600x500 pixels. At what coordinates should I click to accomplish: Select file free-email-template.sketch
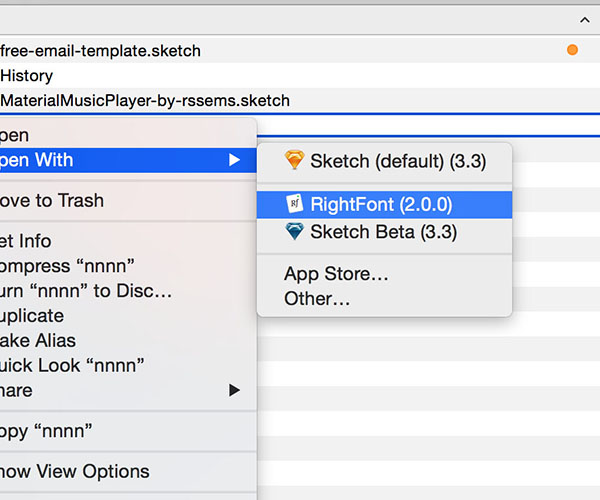(x=300, y=50)
